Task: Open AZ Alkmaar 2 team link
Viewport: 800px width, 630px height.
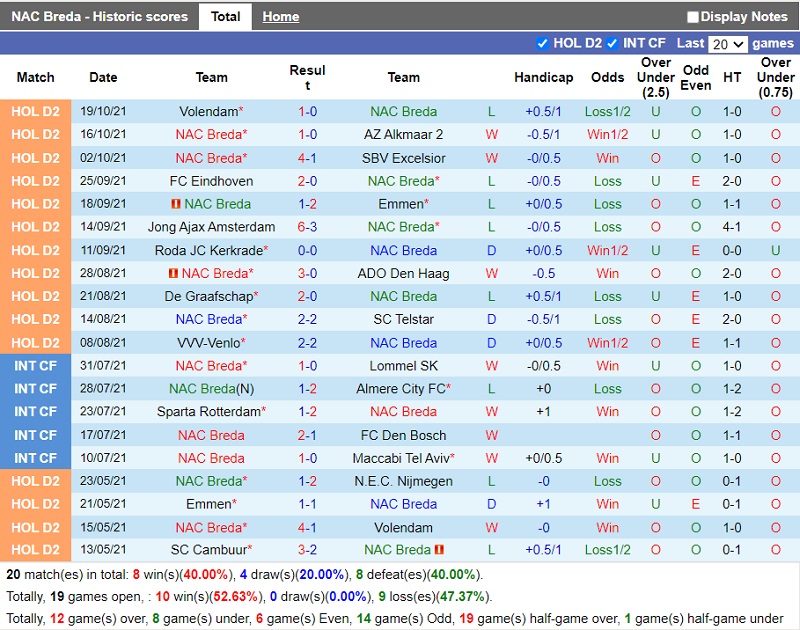Action: pyautogui.click(x=403, y=135)
